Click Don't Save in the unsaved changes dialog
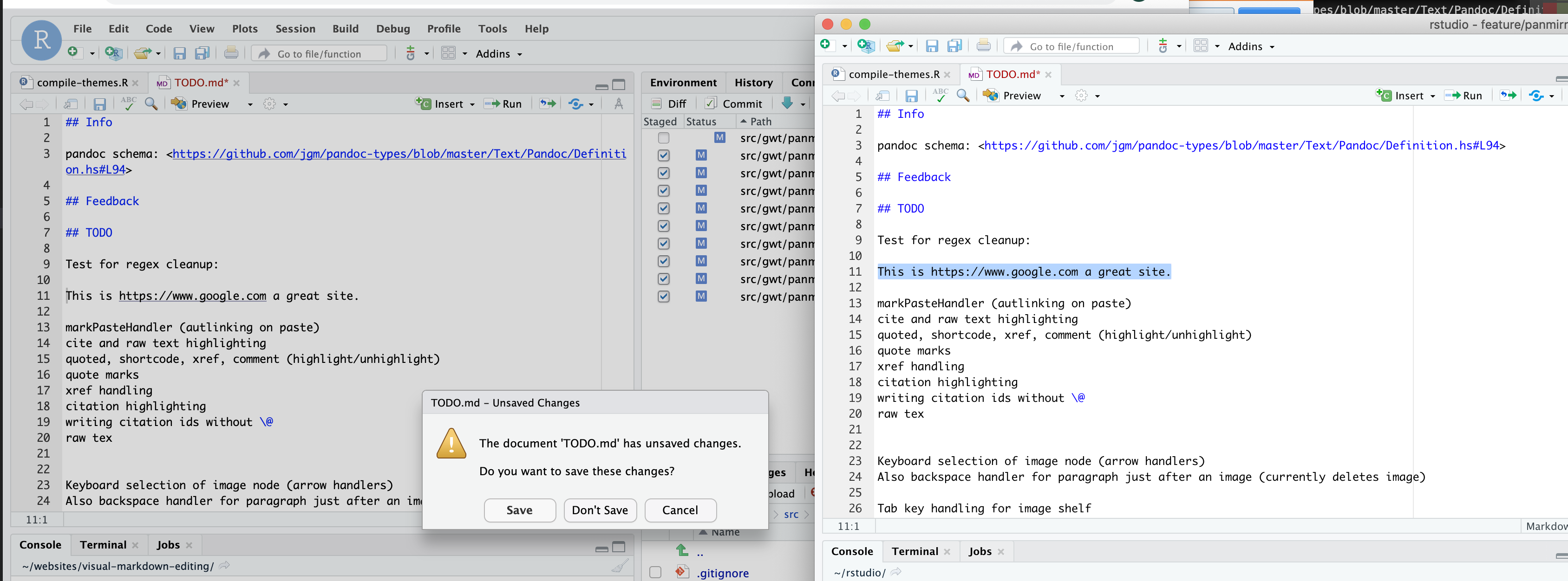The image size is (1568, 581). tap(600, 510)
